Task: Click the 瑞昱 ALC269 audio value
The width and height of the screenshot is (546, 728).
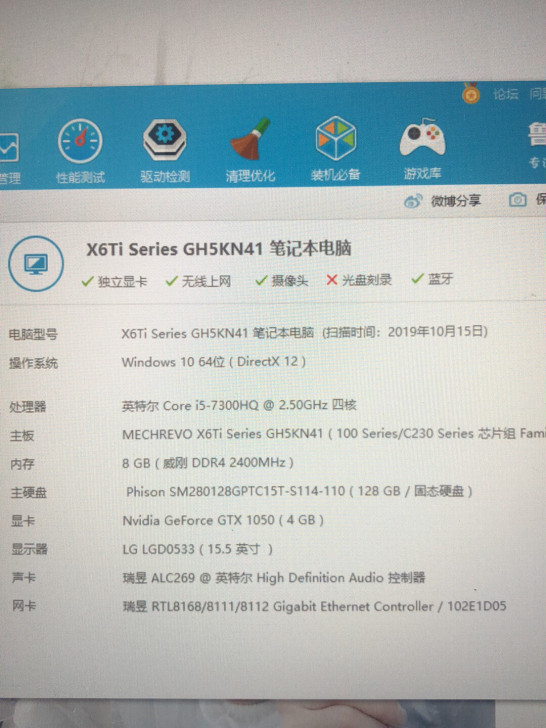Action: [x=274, y=578]
